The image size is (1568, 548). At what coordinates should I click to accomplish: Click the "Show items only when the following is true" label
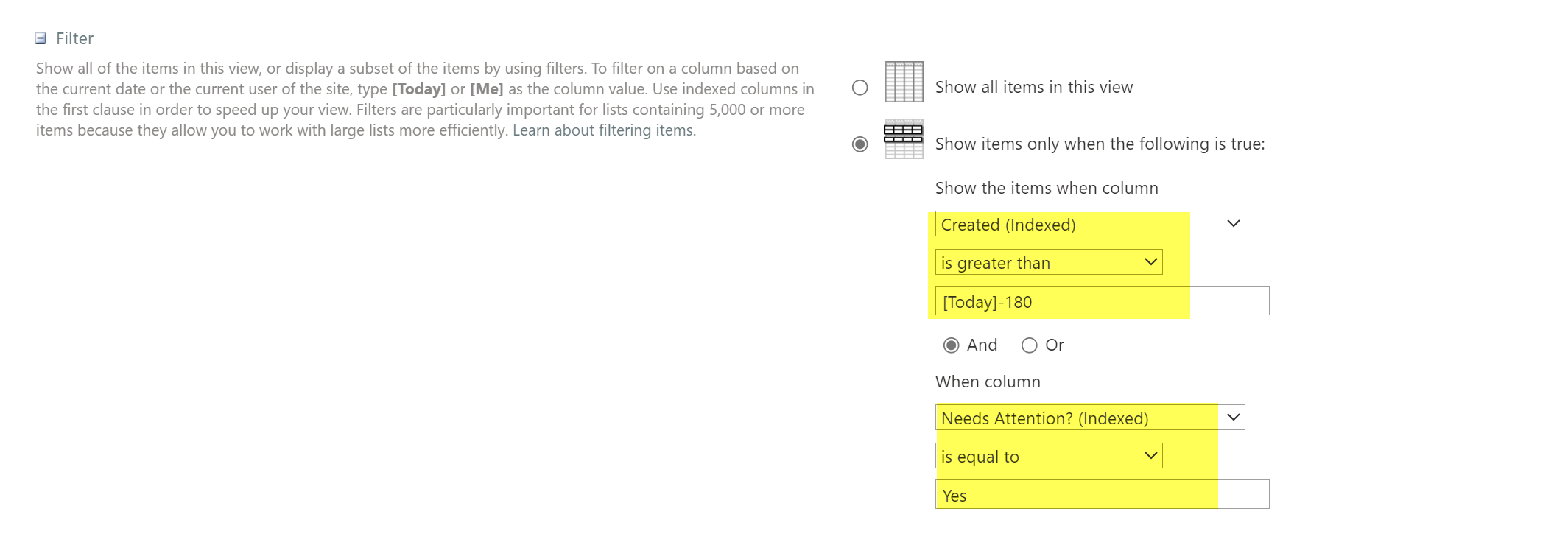click(x=1100, y=144)
